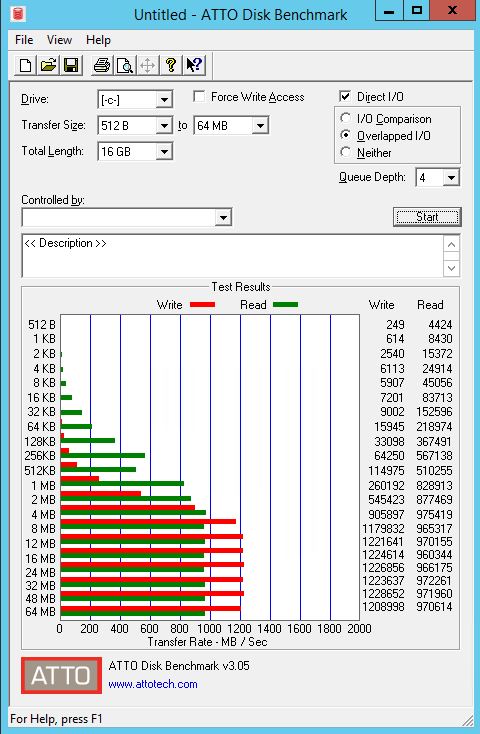The width and height of the screenshot is (480, 734).
Task: Enable Force Write Access checkbox
Action: [x=199, y=96]
